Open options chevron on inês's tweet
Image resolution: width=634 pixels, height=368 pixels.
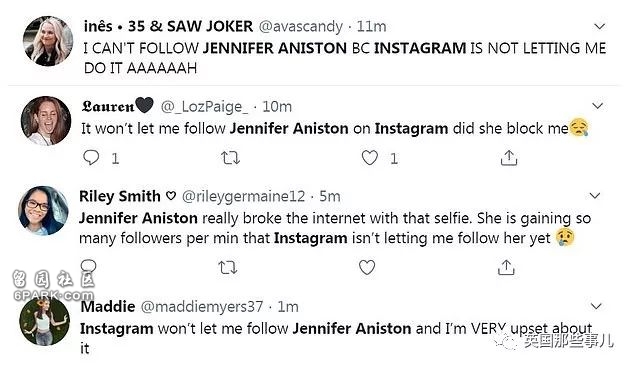(599, 27)
